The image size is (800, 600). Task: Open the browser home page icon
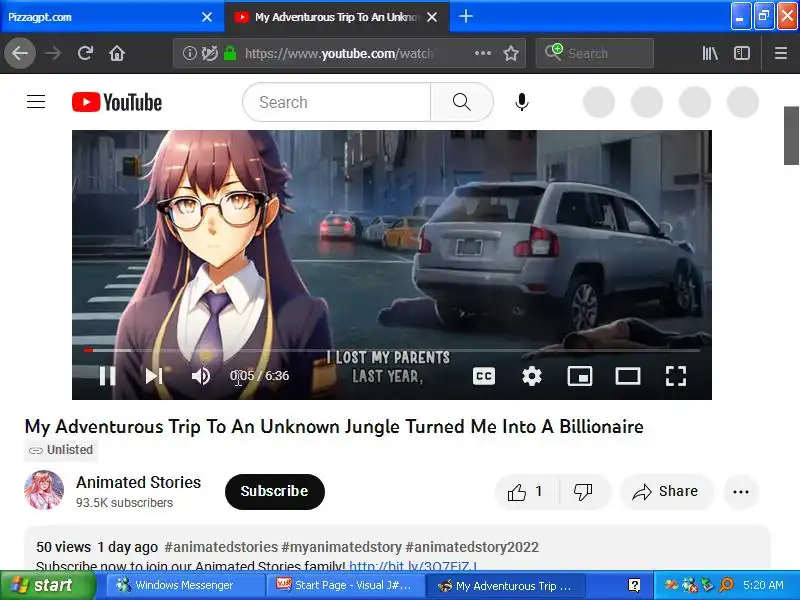click(x=117, y=53)
